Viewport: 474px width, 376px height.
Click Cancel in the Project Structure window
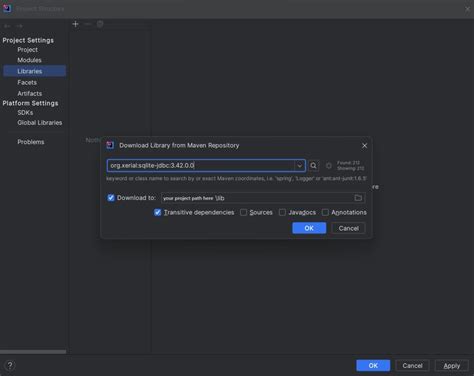pos(412,365)
